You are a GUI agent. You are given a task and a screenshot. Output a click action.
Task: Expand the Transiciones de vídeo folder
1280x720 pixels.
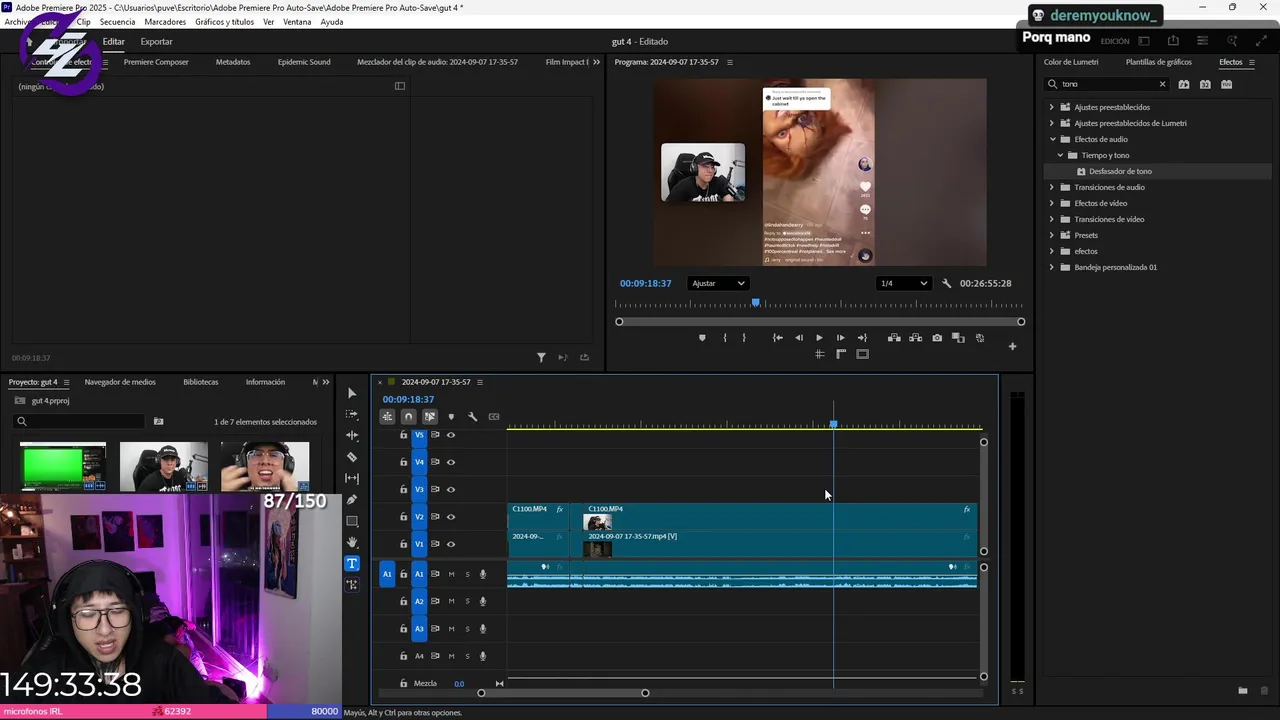[1052, 219]
